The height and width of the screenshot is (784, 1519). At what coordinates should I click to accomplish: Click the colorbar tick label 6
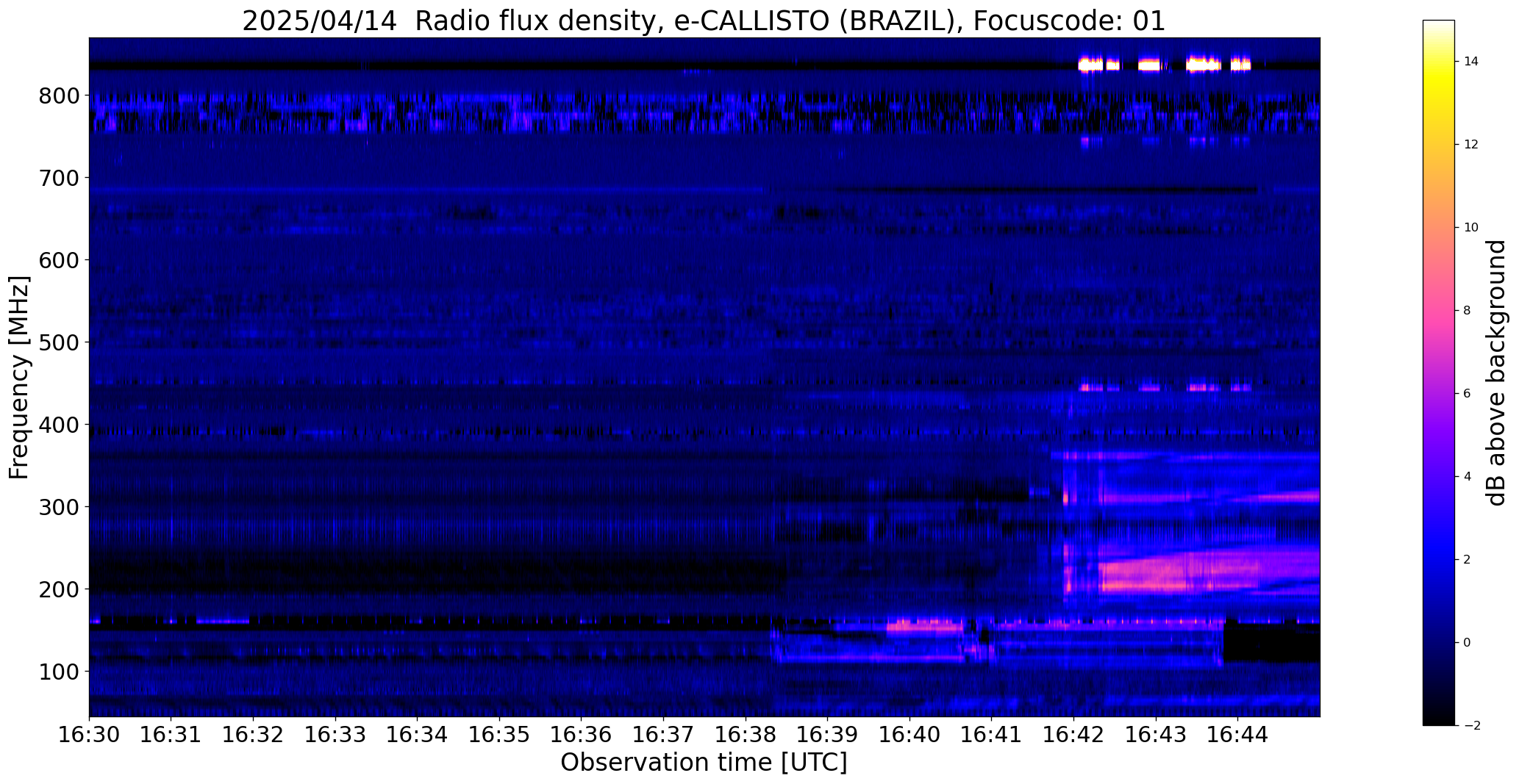tap(1468, 394)
